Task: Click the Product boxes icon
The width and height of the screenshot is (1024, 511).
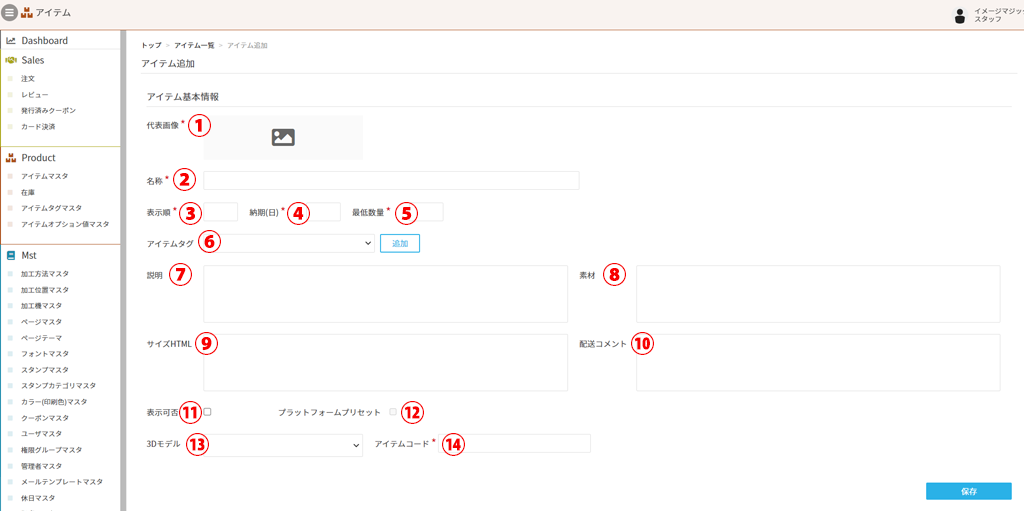Action: click(x=11, y=158)
